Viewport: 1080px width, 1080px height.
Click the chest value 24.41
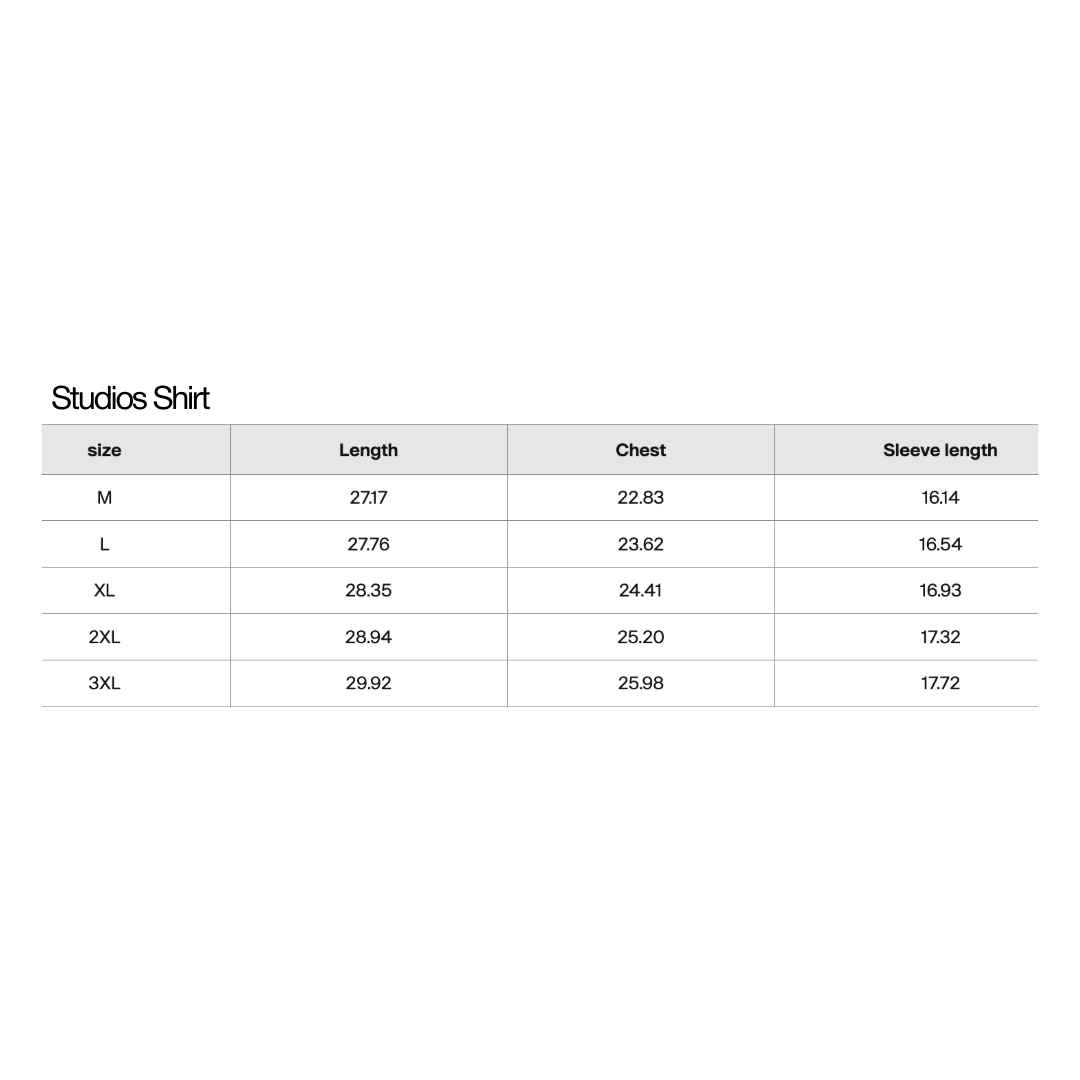point(641,590)
